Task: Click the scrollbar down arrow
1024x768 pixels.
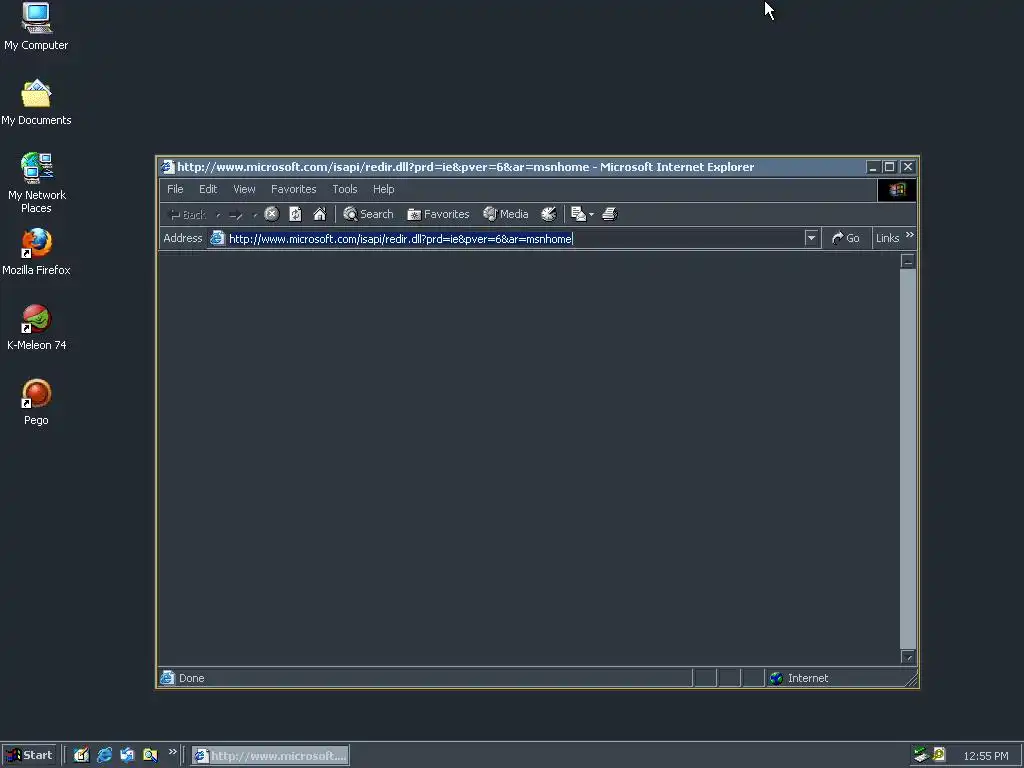Action: point(908,656)
